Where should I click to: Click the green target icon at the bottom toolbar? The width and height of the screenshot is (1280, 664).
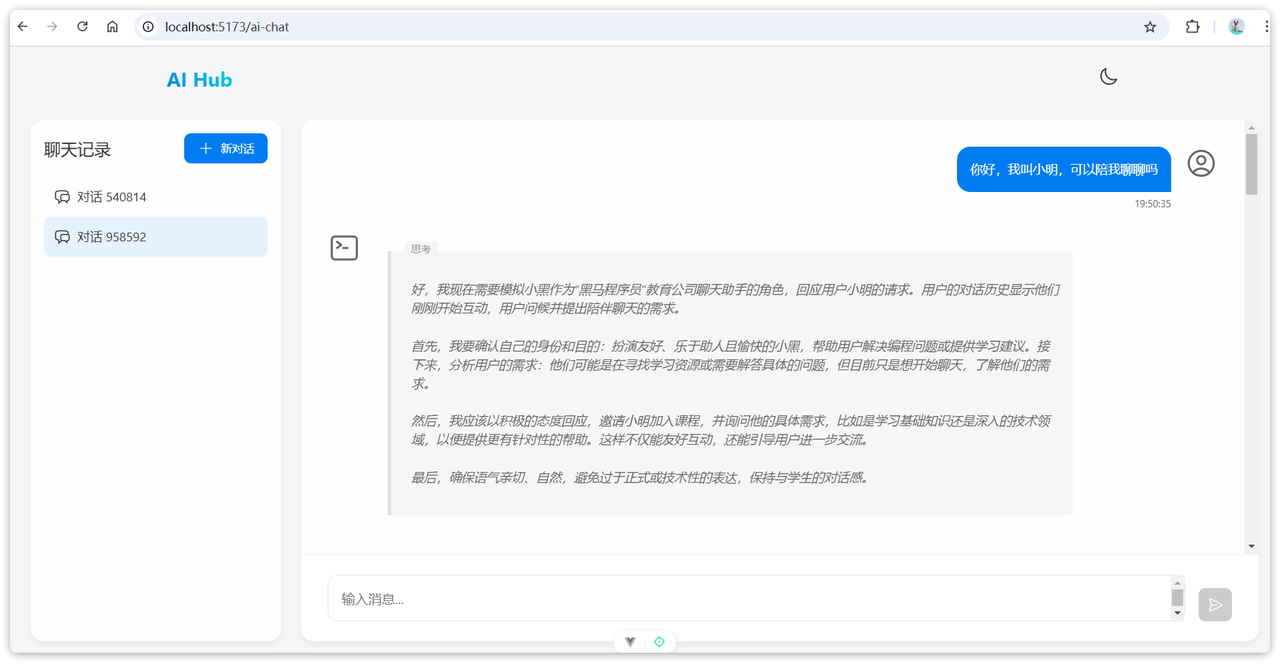point(659,642)
